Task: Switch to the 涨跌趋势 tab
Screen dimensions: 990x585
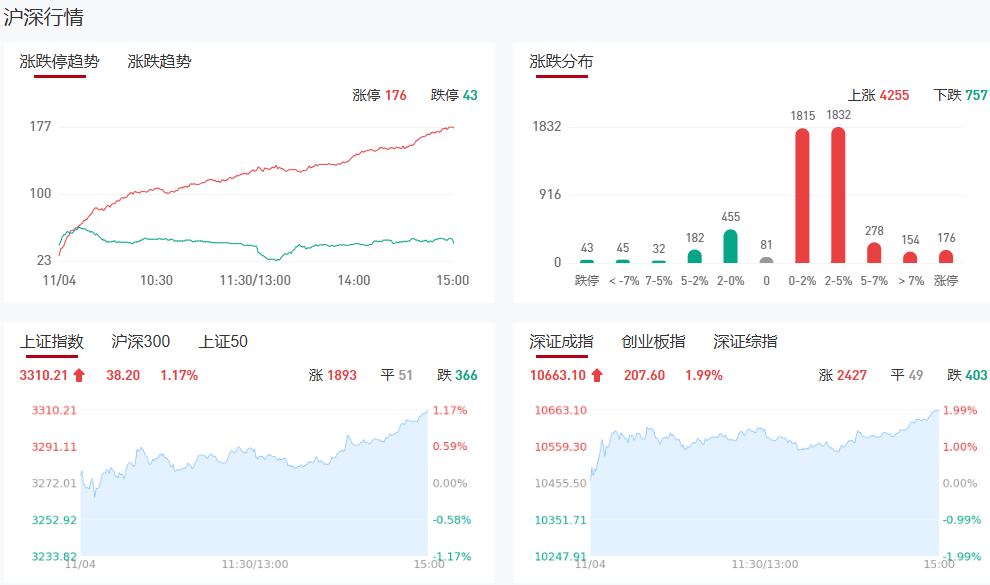Action: (x=159, y=62)
